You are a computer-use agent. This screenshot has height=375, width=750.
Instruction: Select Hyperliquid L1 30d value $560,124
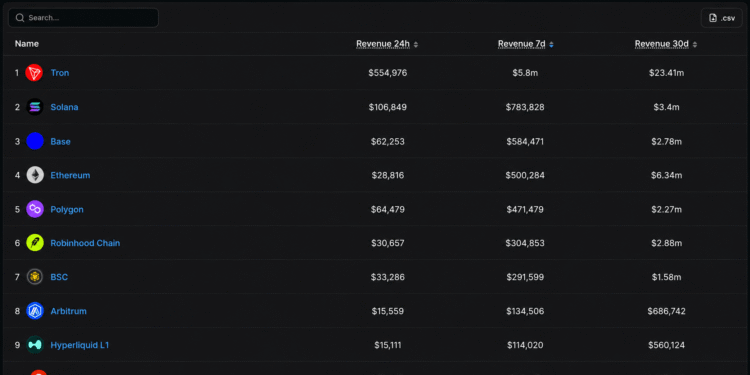(666, 345)
